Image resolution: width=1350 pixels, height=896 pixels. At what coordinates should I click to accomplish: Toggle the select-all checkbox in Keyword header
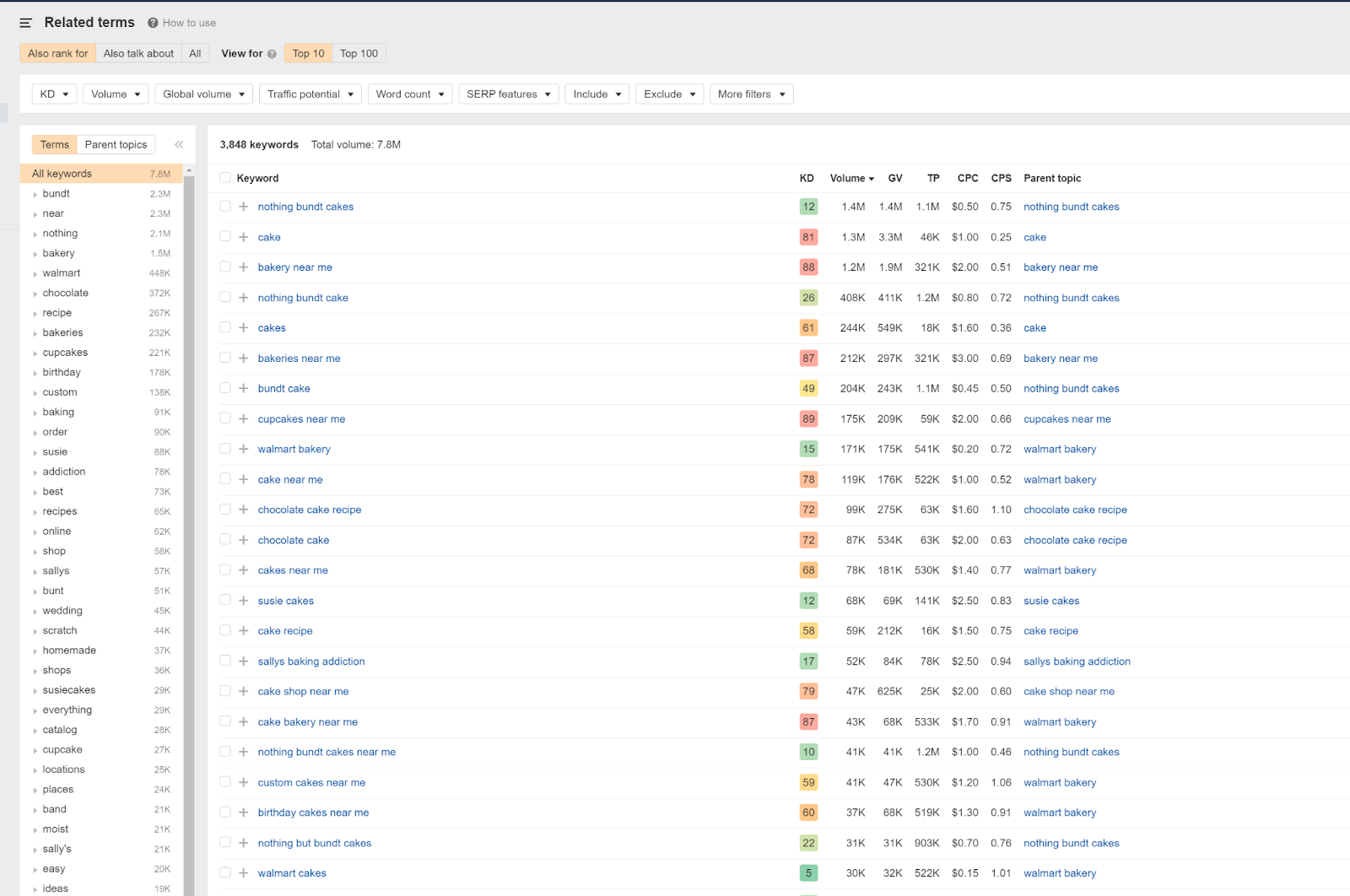225,178
